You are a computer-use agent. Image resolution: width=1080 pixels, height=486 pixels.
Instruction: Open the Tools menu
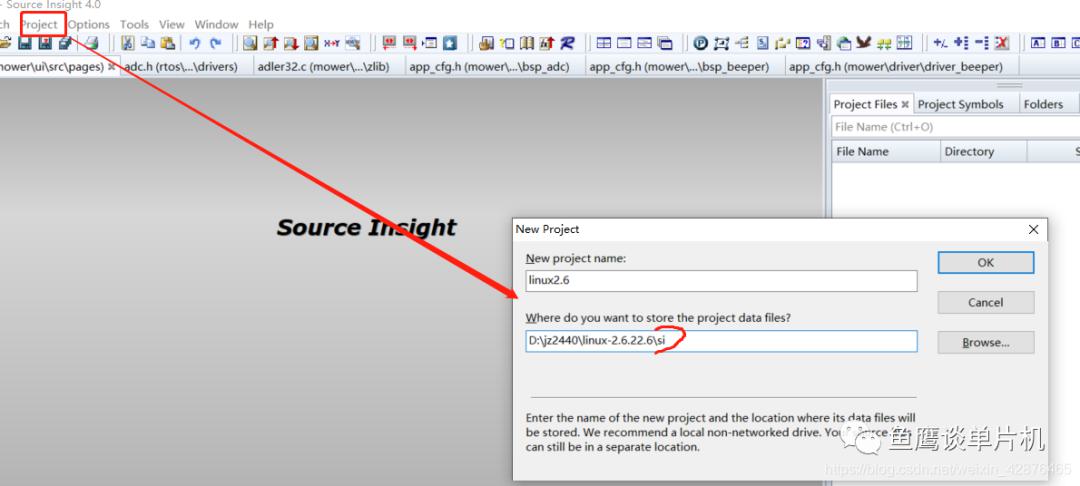pyautogui.click(x=134, y=24)
